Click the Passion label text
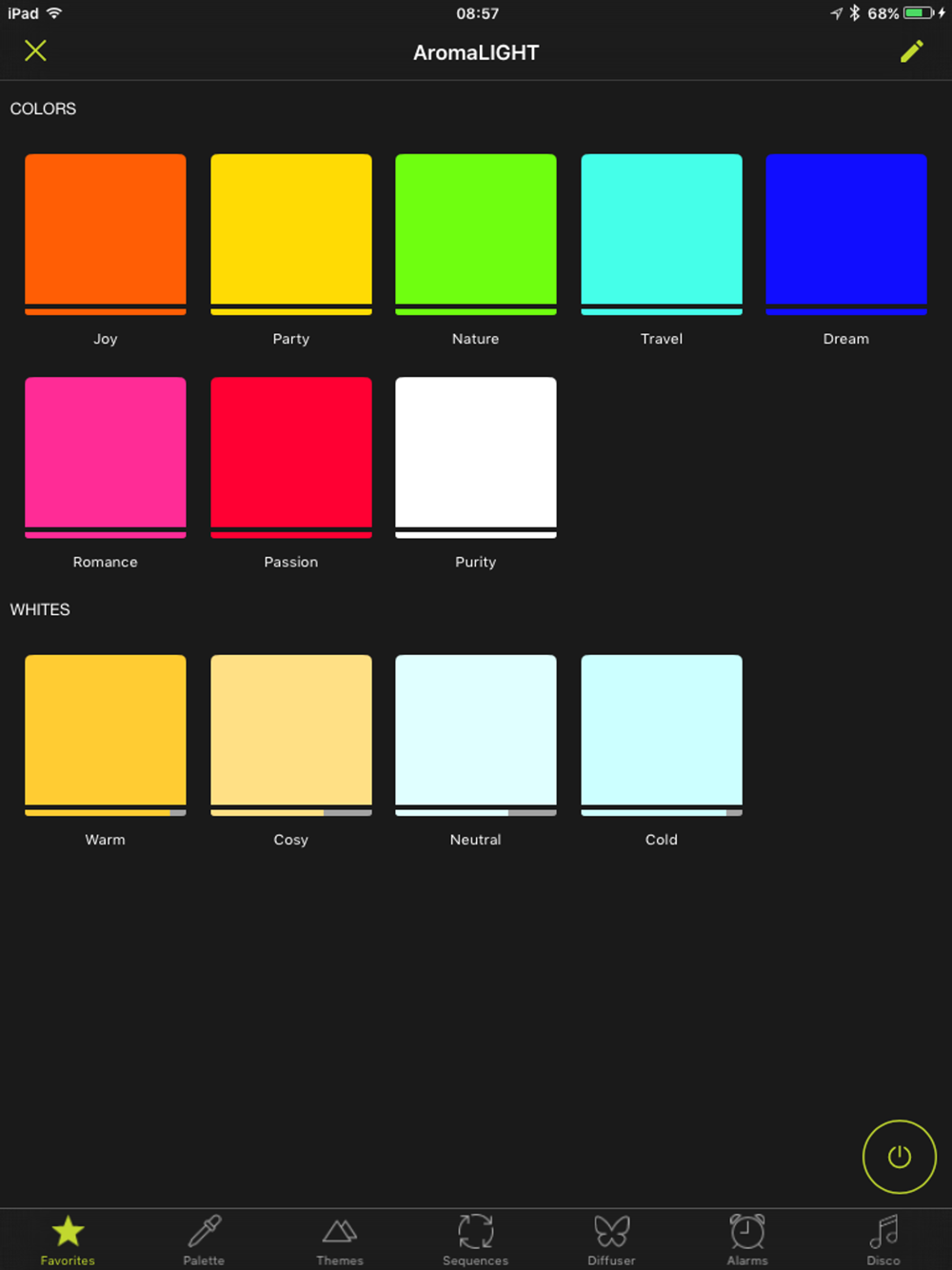This screenshot has height=1270, width=952. tap(291, 562)
